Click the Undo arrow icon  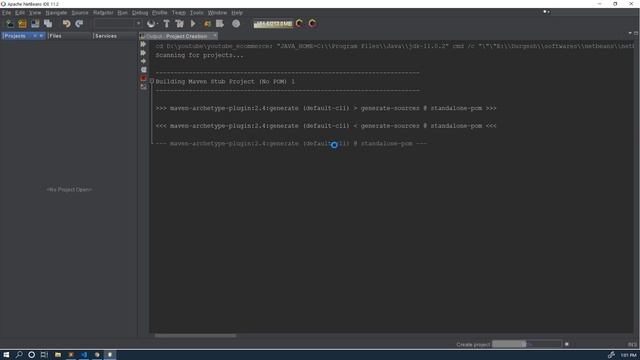pyautogui.click(x=67, y=24)
